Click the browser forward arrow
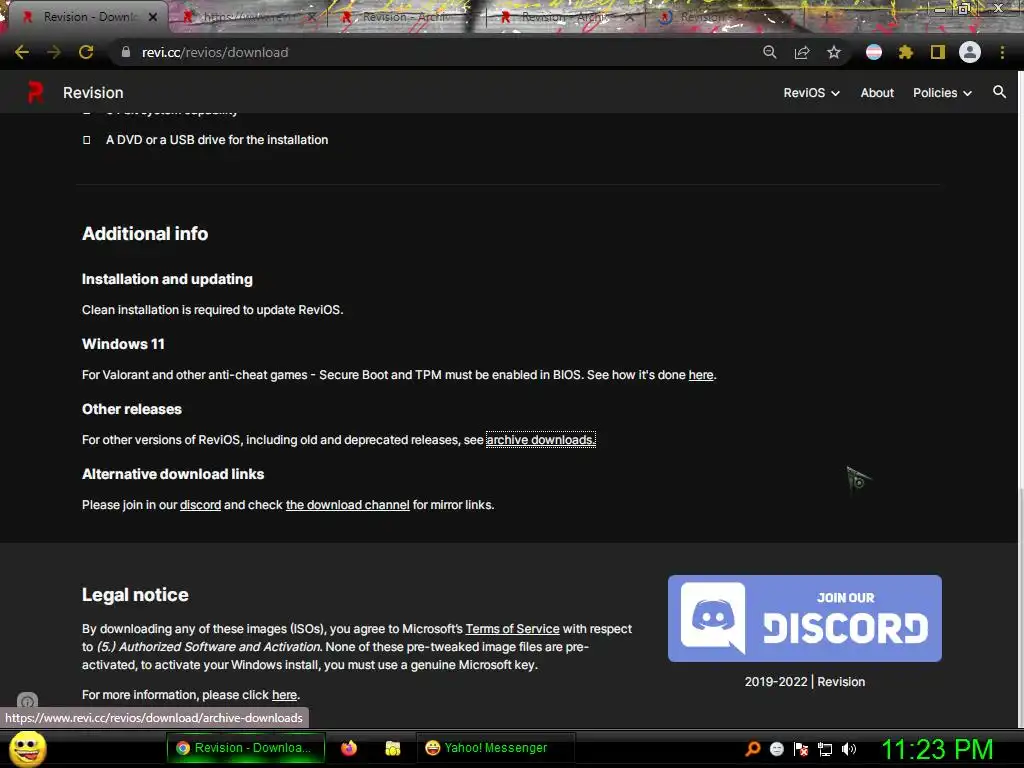1024x768 pixels. 54,52
